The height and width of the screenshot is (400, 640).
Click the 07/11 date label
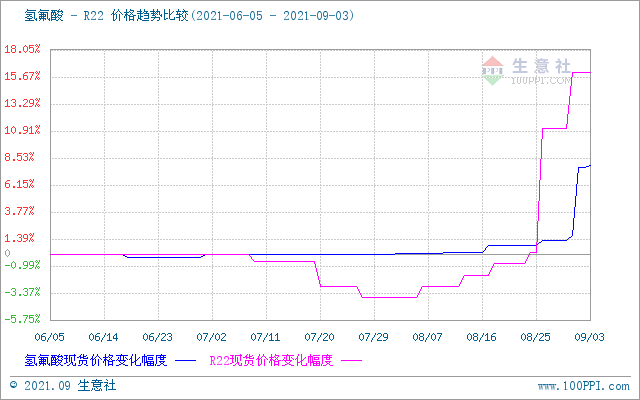(x=266, y=337)
